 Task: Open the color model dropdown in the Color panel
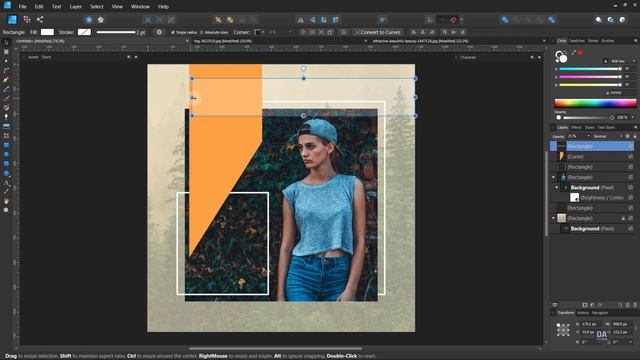[622, 61]
